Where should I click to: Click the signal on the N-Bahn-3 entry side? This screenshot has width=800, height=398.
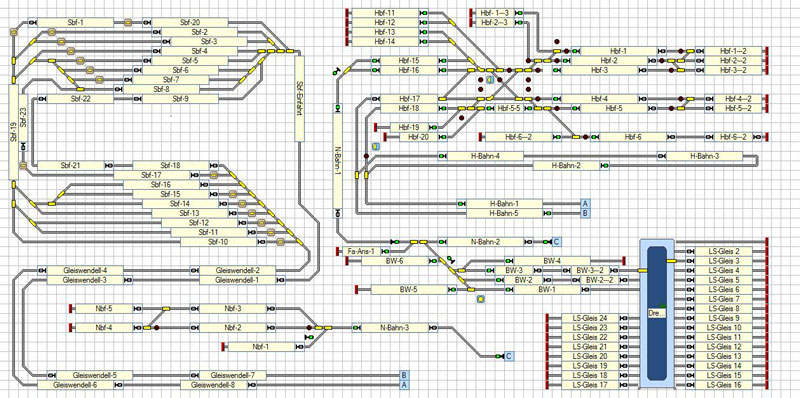point(357,328)
